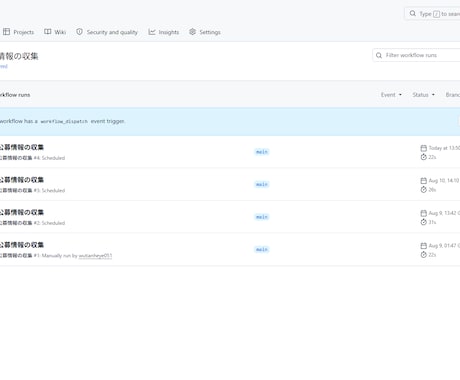
Task: Expand the Status filter dropdown
Action: [x=424, y=95]
